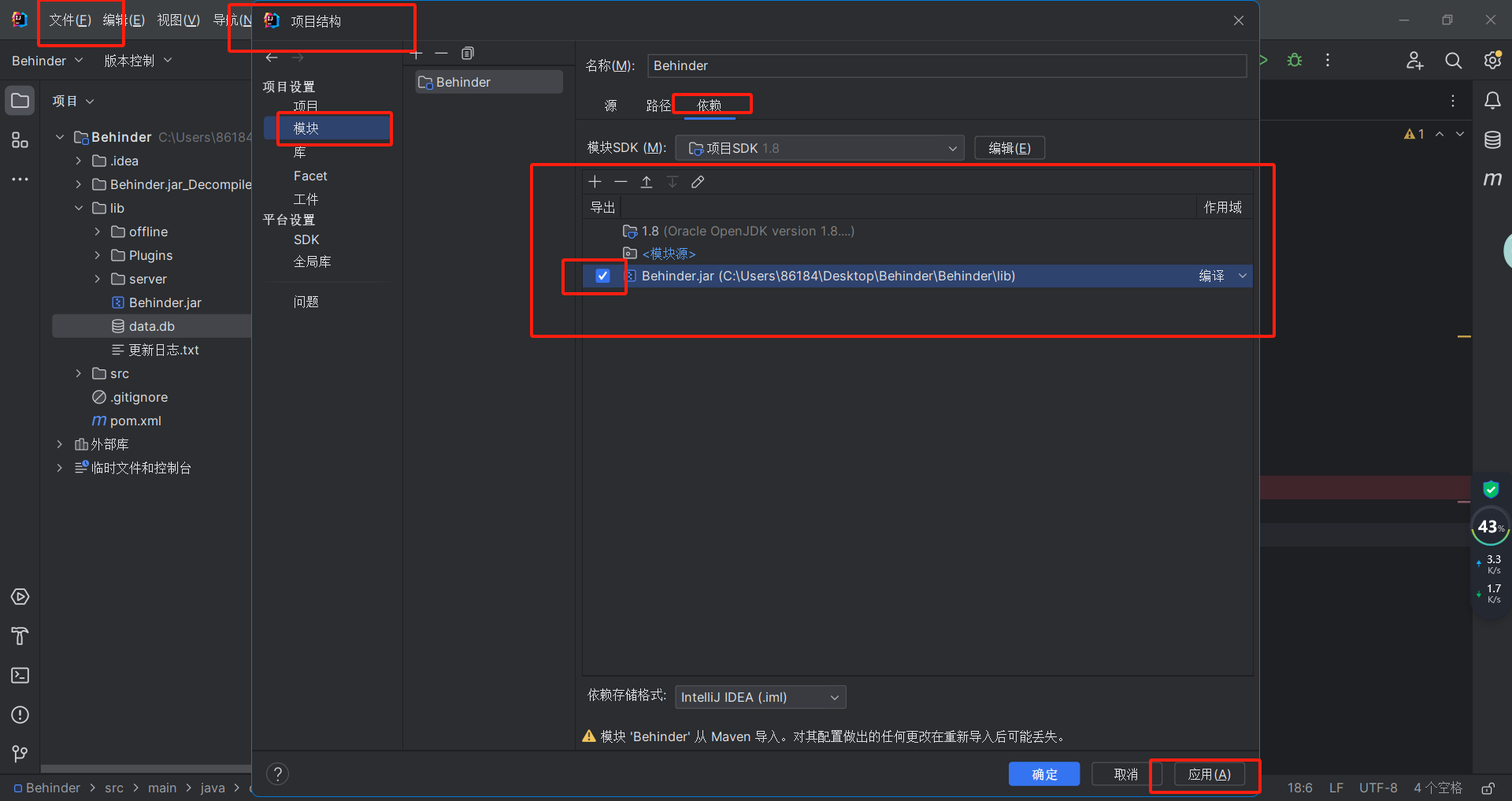Edit dependency with pencil icon
This screenshot has height=801, width=1512.
click(x=698, y=182)
